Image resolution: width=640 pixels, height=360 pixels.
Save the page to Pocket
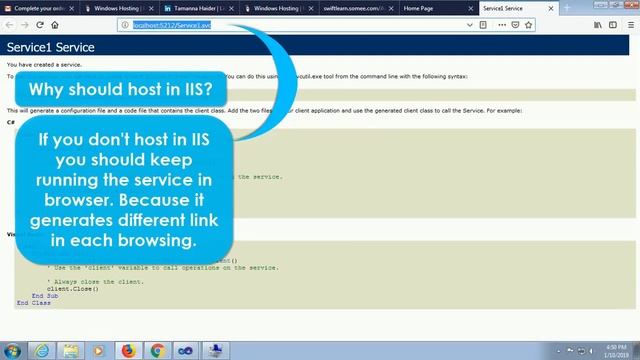(x=515, y=25)
